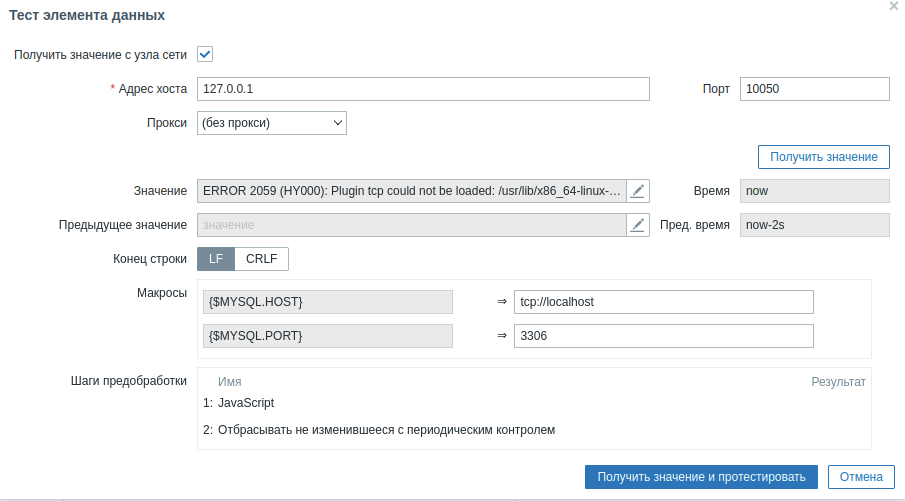This screenshot has height=501, width=905.
Task: Click the JavaScript preprocessing step
Action: [246, 403]
